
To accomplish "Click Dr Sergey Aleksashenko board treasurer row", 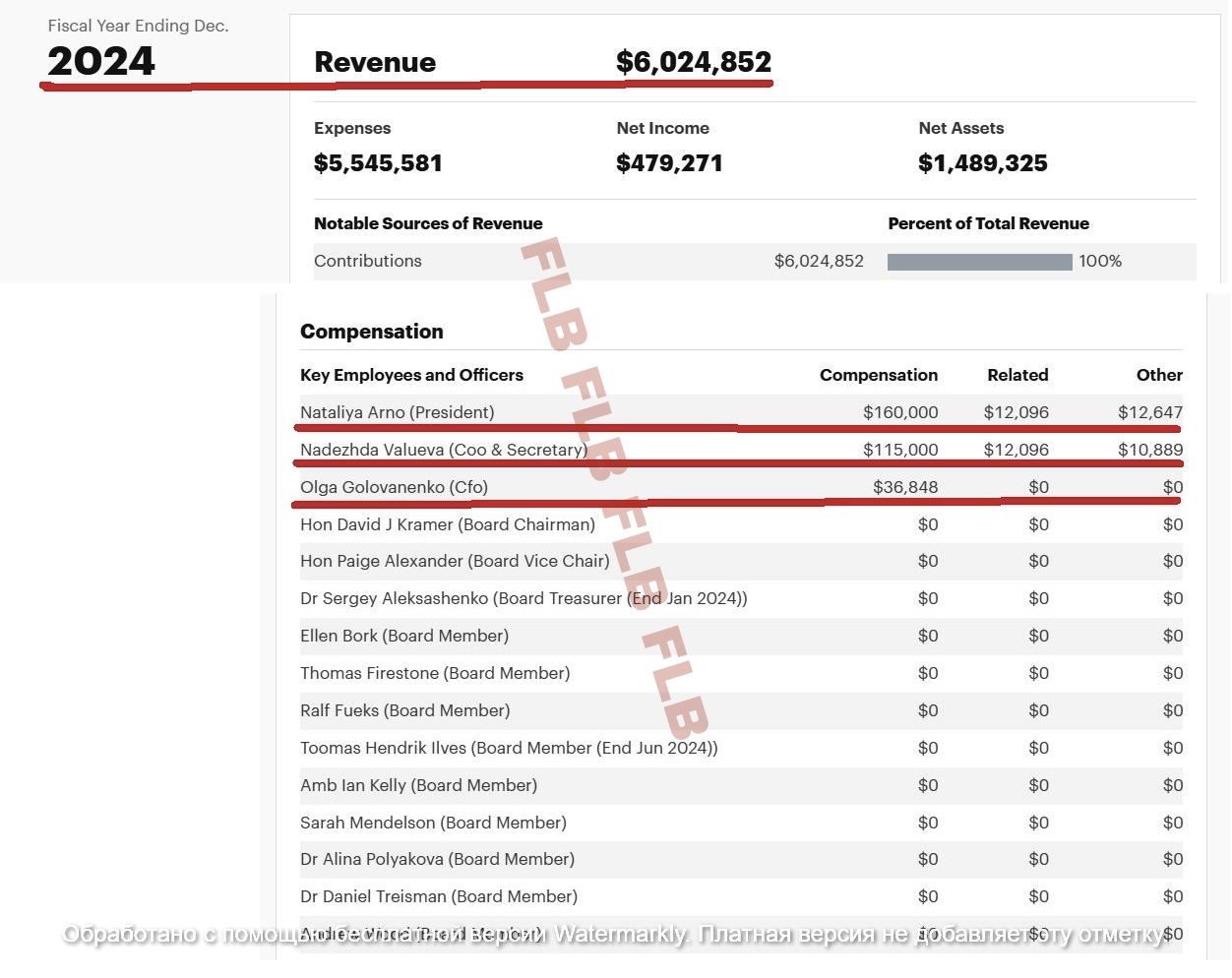I will (x=524, y=598).
